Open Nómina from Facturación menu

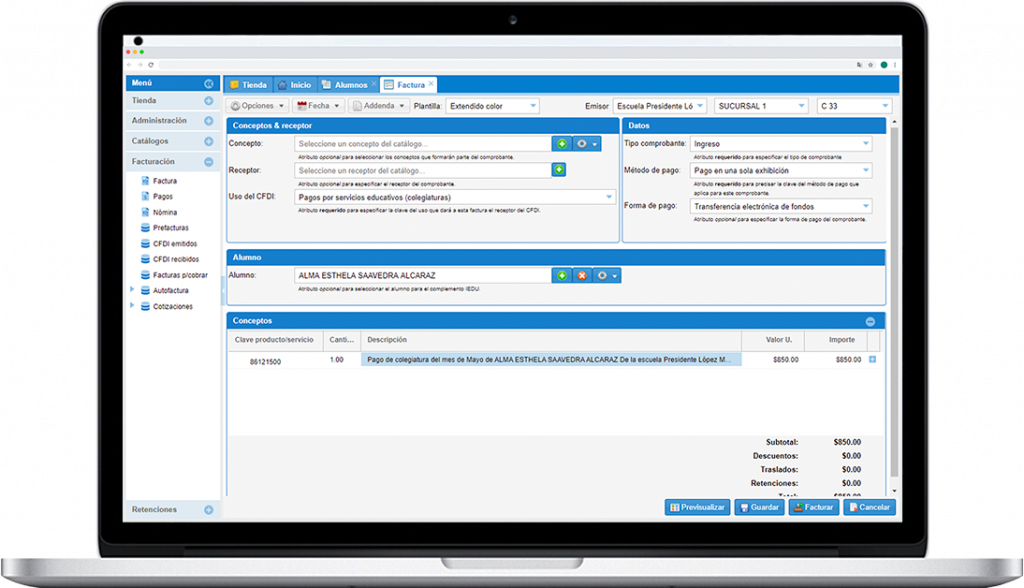[165, 212]
